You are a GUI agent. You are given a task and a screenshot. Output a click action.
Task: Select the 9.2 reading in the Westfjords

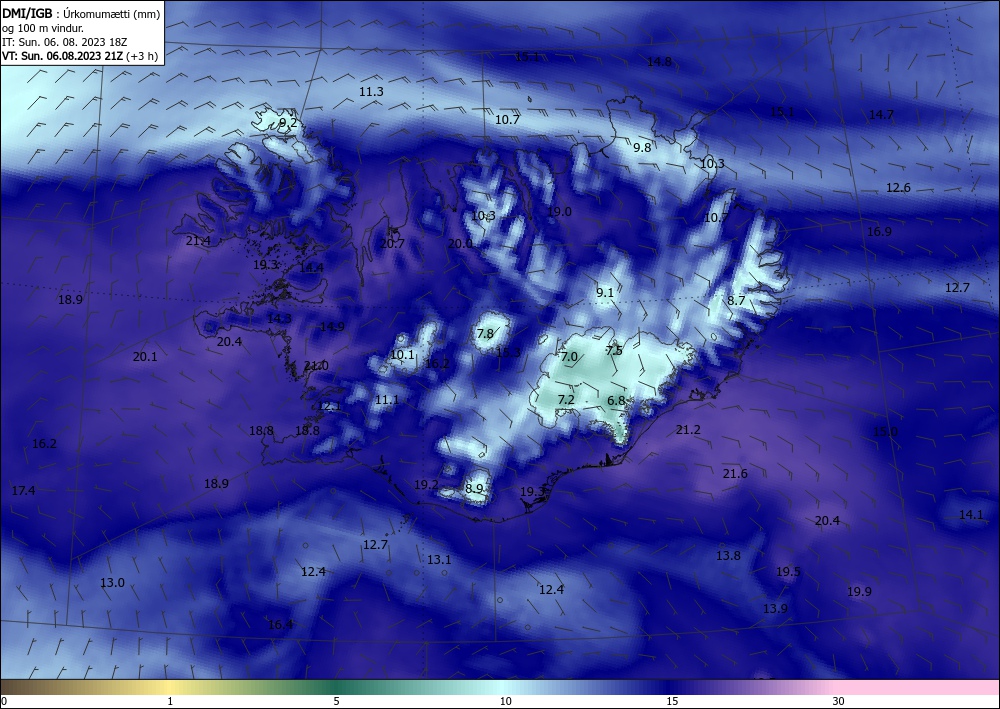click(288, 122)
